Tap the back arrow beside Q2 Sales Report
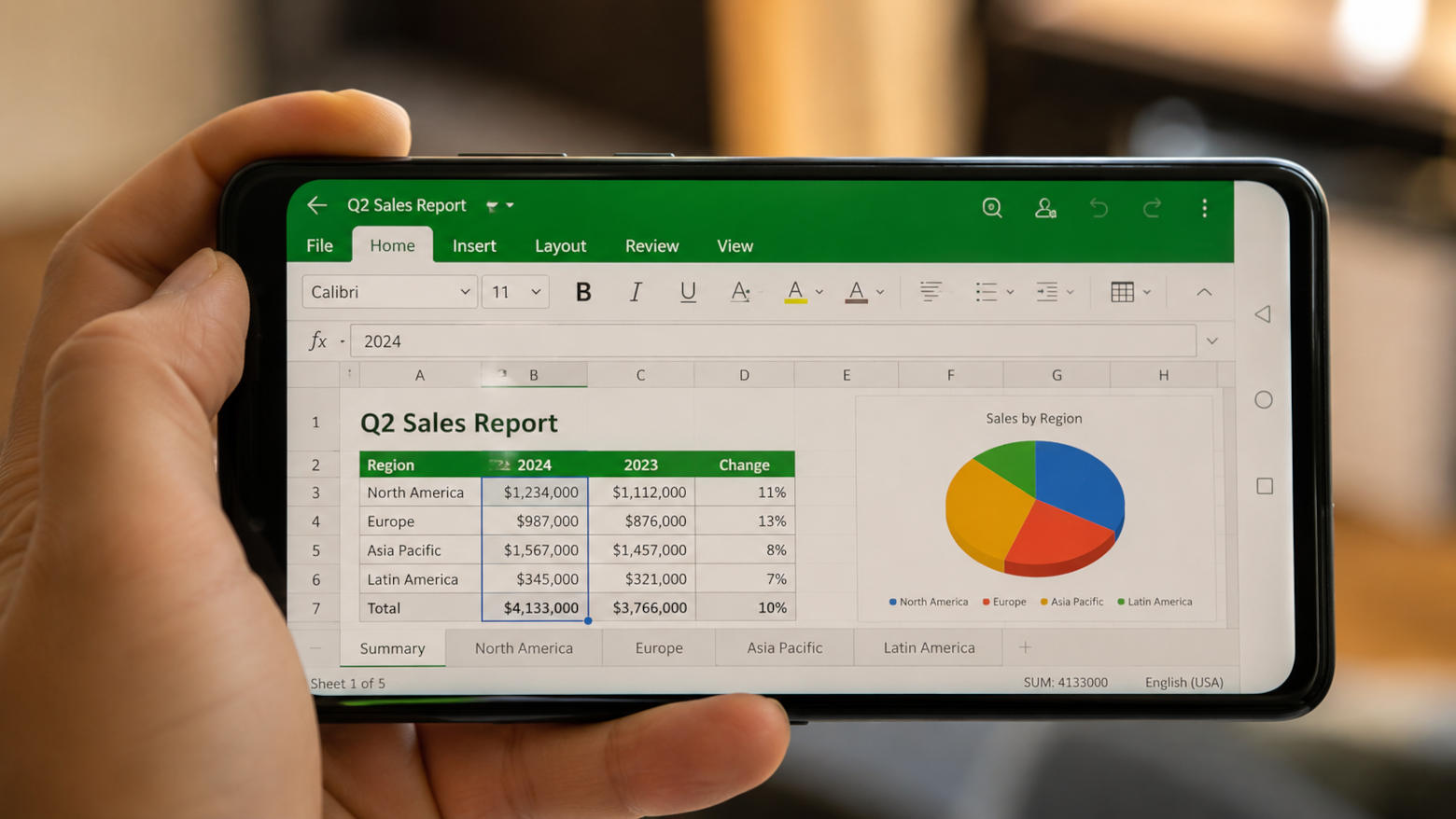Image resolution: width=1456 pixels, height=819 pixels. click(x=317, y=205)
